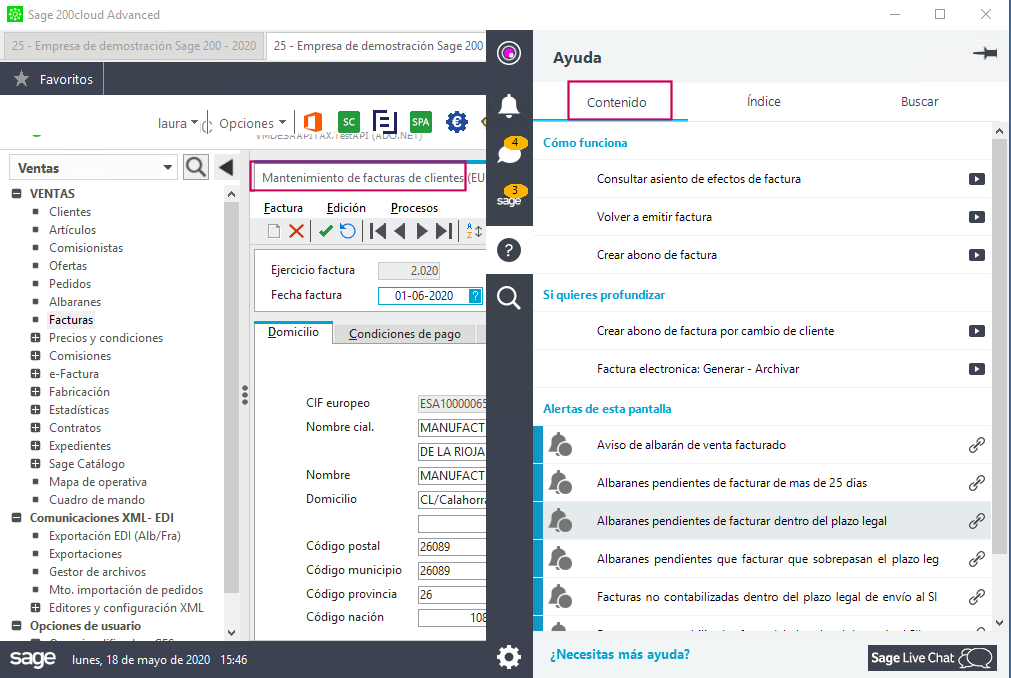Open chat messages icon with badge 4
Viewport: 1011px width, 678px height.
511,150
